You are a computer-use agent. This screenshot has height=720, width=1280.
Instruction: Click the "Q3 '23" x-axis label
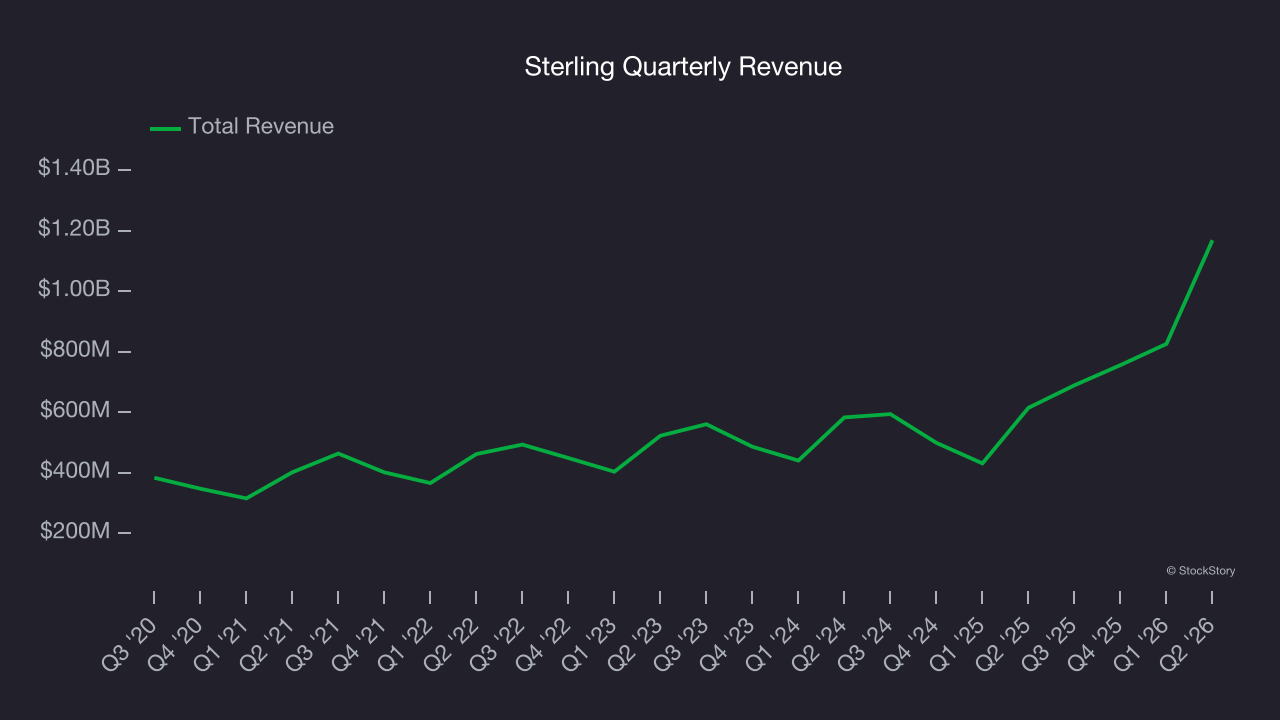(683, 643)
